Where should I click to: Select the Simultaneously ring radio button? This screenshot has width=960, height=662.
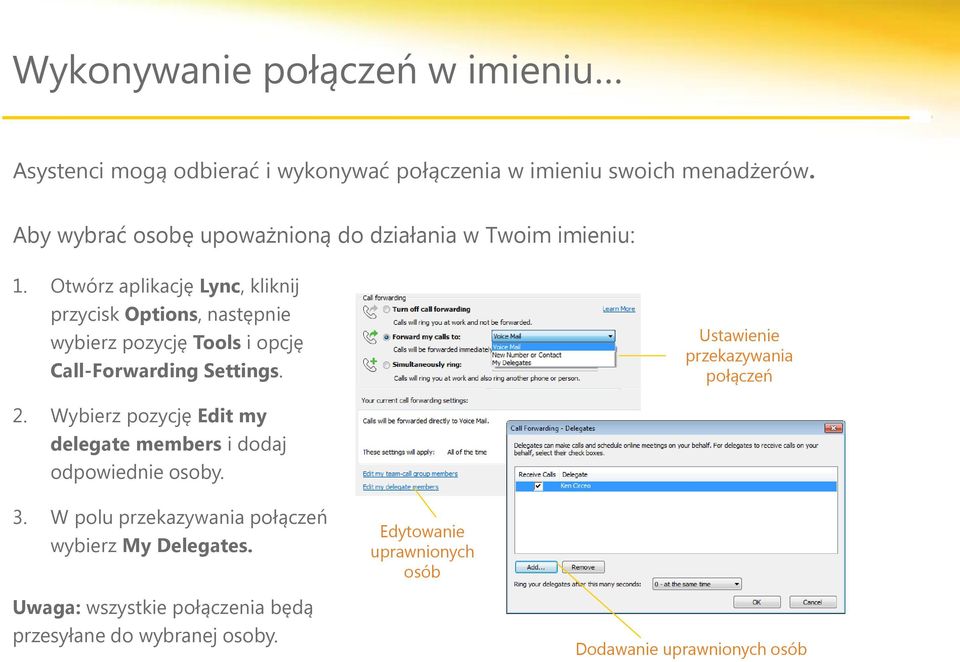click(x=386, y=364)
